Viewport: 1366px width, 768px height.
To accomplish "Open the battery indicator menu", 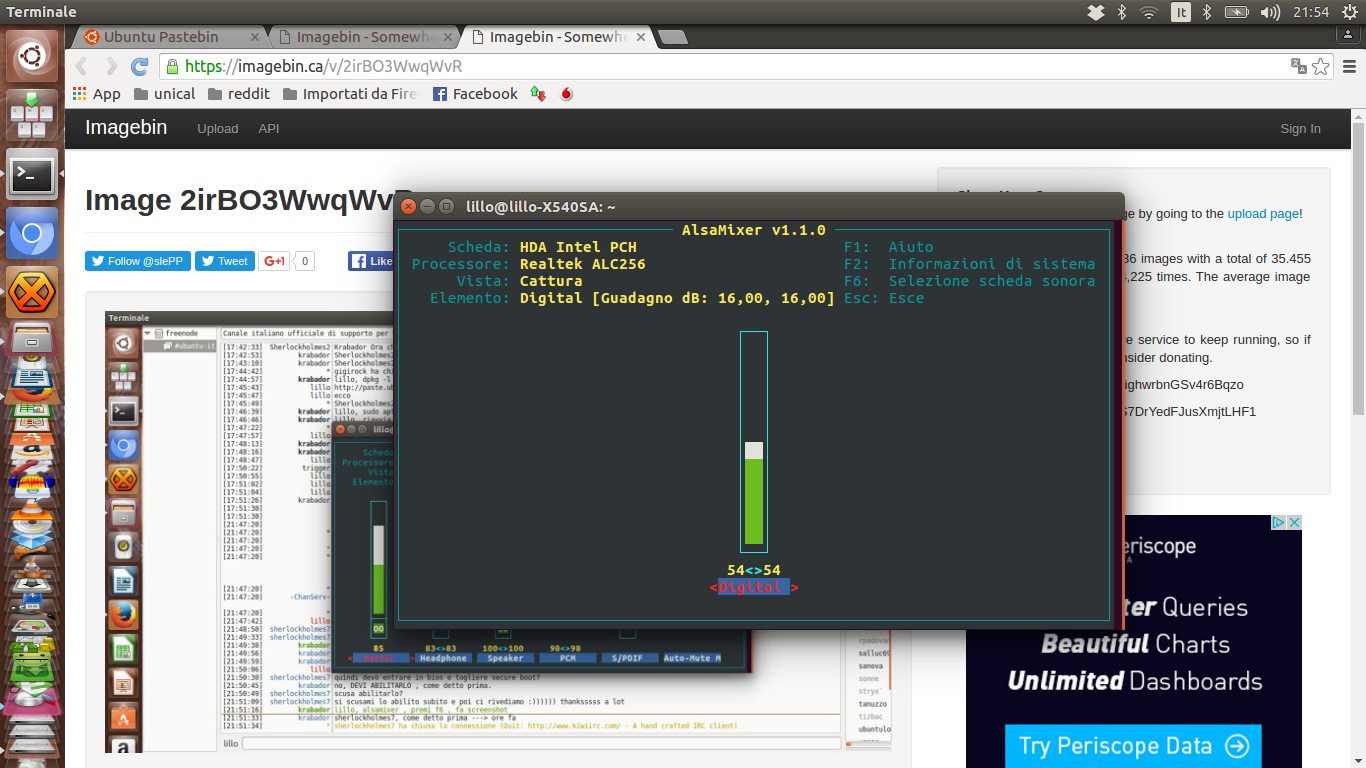I will tap(1237, 12).
